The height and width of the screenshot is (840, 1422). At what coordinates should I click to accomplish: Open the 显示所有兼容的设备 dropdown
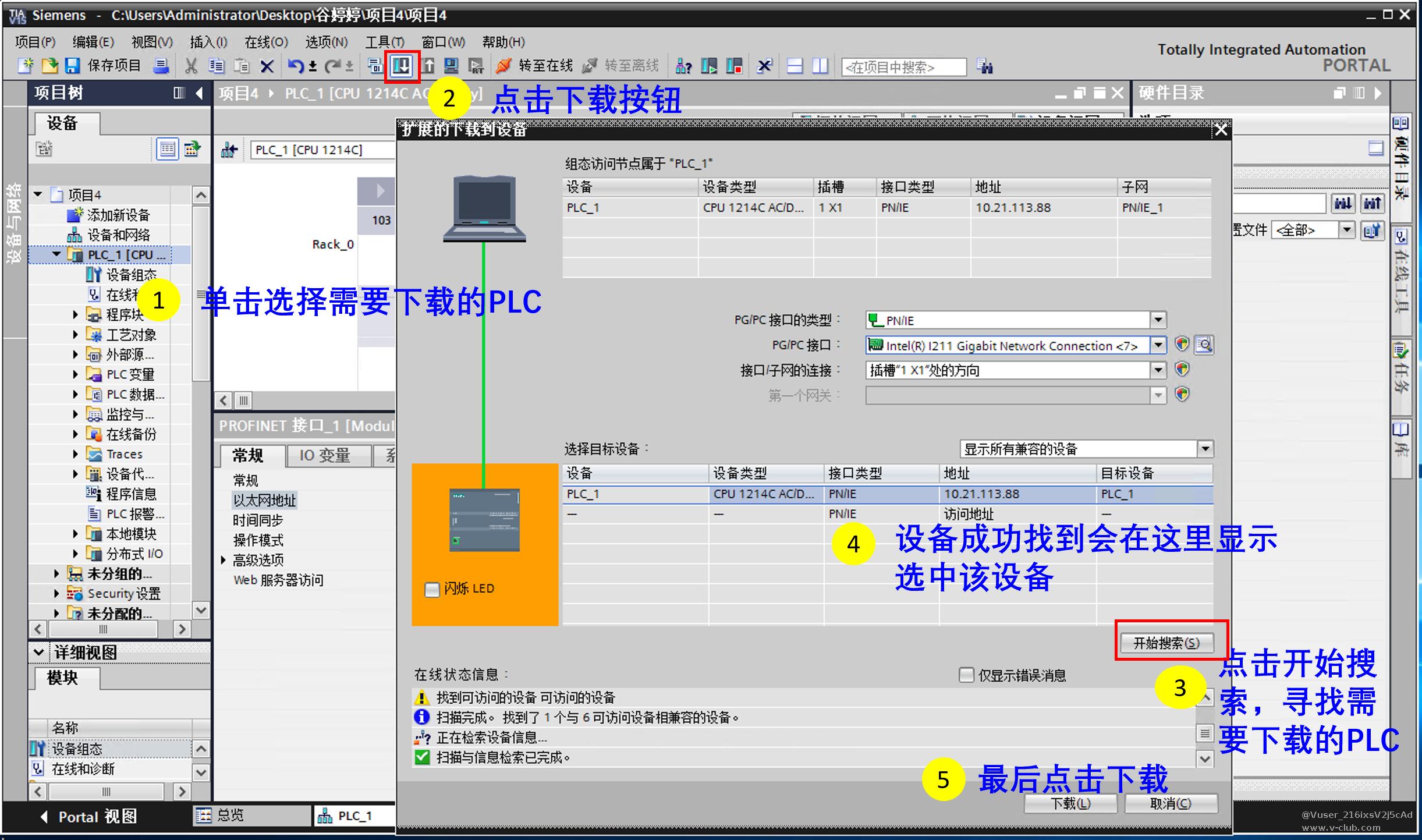pyautogui.click(x=1205, y=449)
